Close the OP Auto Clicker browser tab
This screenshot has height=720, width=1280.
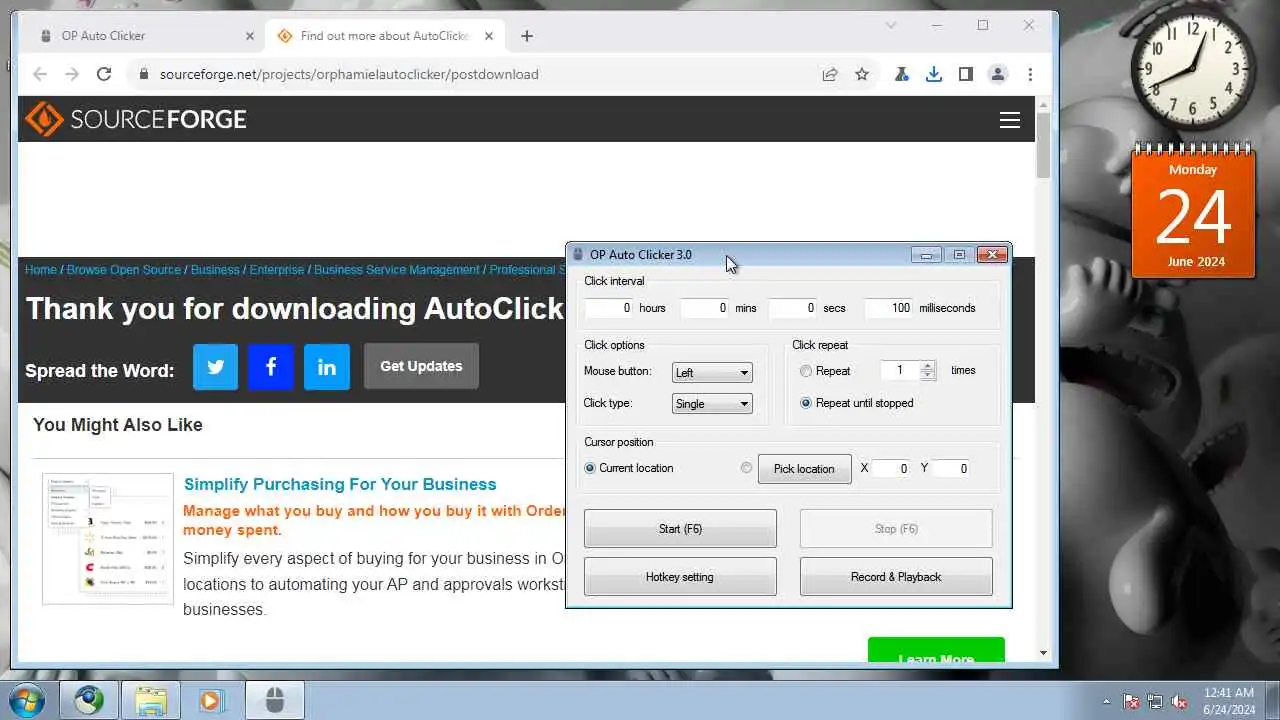pos(250,36)
